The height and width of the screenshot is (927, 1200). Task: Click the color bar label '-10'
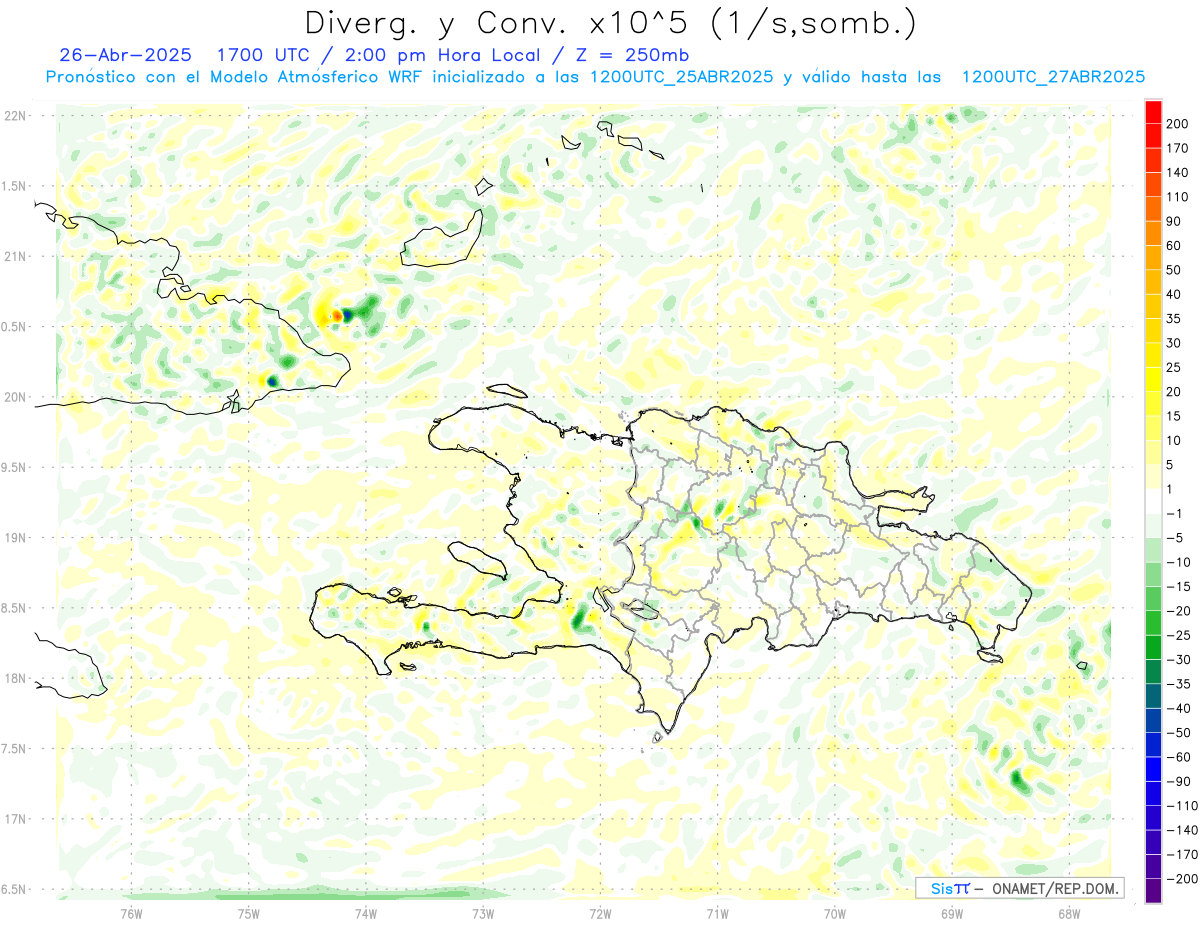[1178, 563]
